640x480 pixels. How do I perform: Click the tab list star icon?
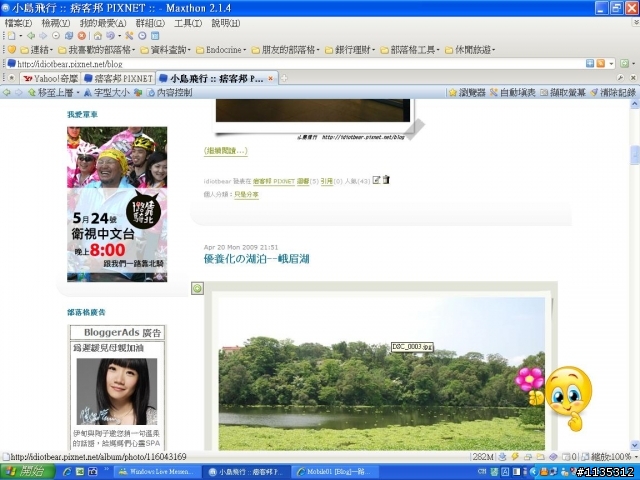(12, 78)
